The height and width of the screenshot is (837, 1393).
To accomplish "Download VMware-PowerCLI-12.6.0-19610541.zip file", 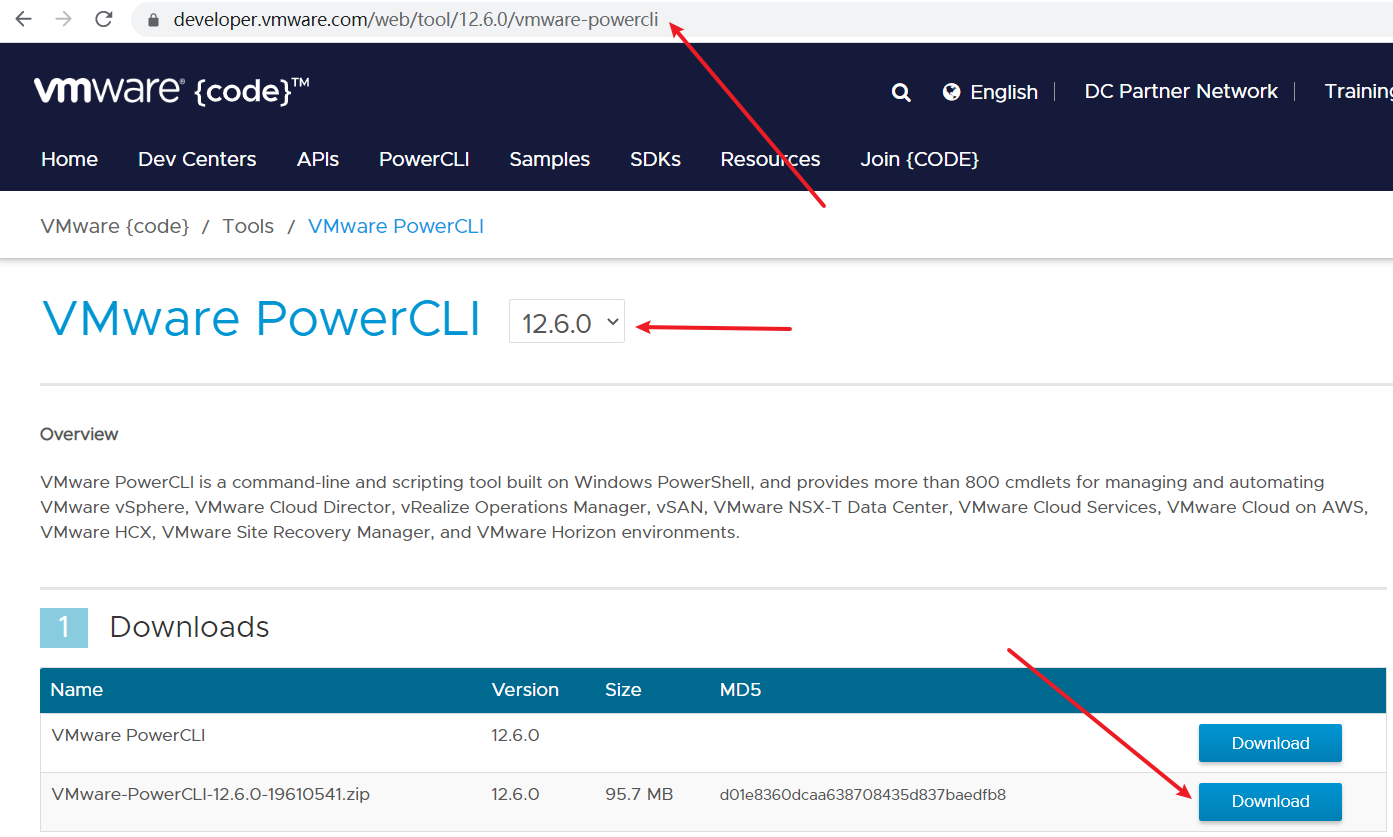I will [x=1270, y=801].
